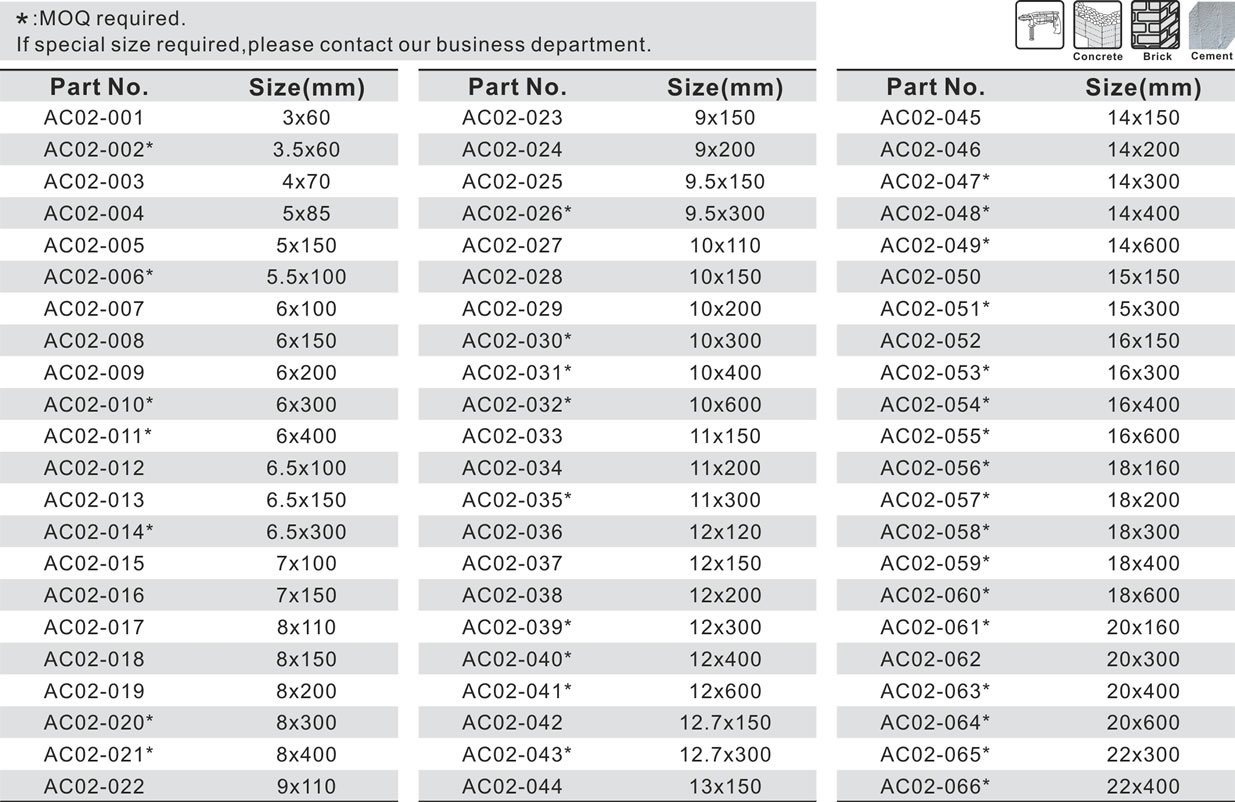Click the Cement material icon
This screenshot has height=802, width=1235.
[x=1211, y=25]
